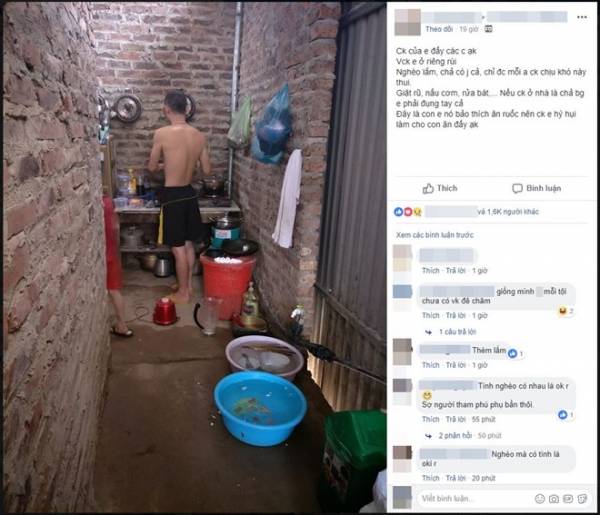Expand 'Xem các bình luận trước'
The height and width of the screenshot is (515, 600).
435,235
